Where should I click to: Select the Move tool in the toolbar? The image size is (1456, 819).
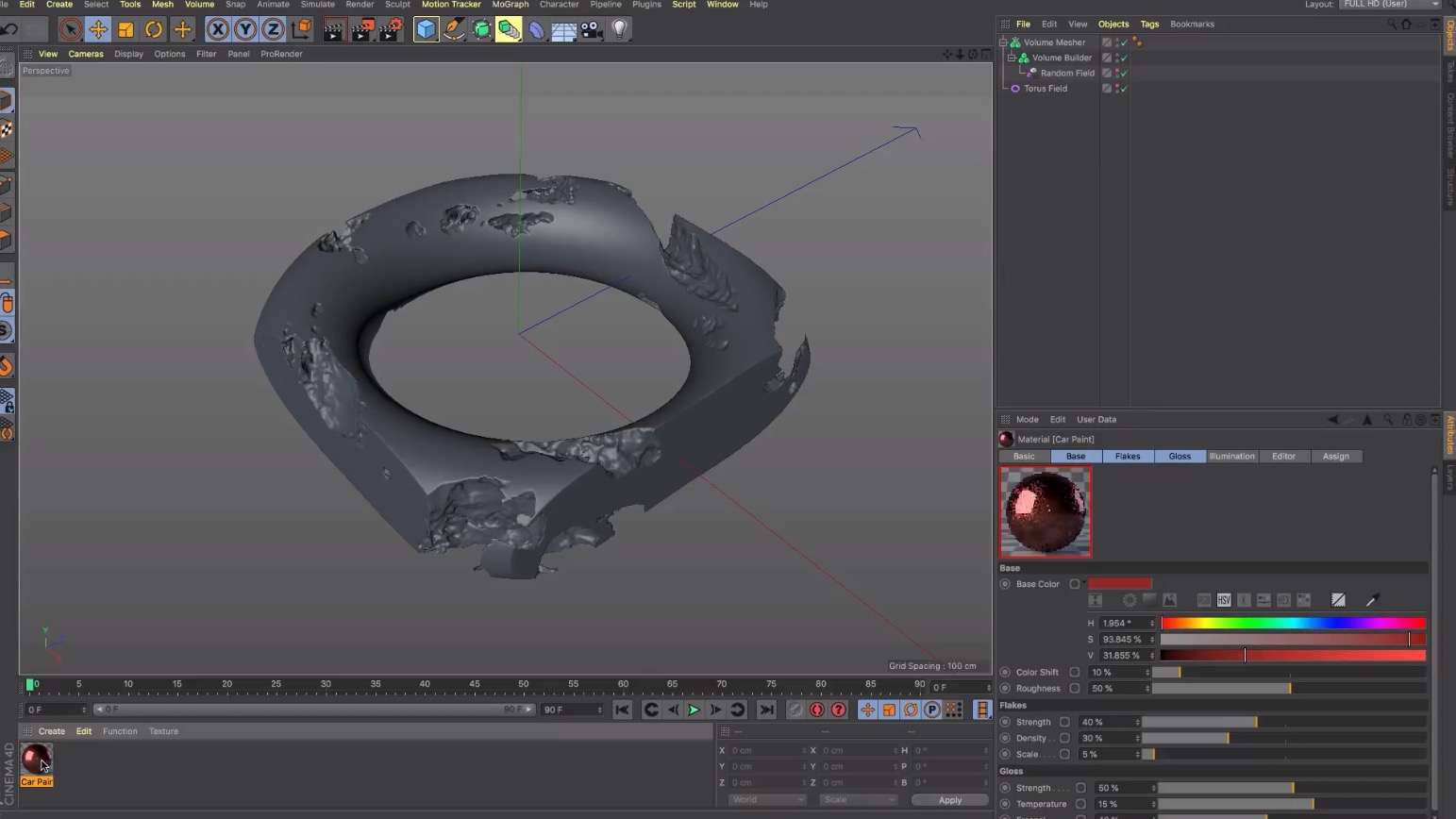click(x=99, y=29)
